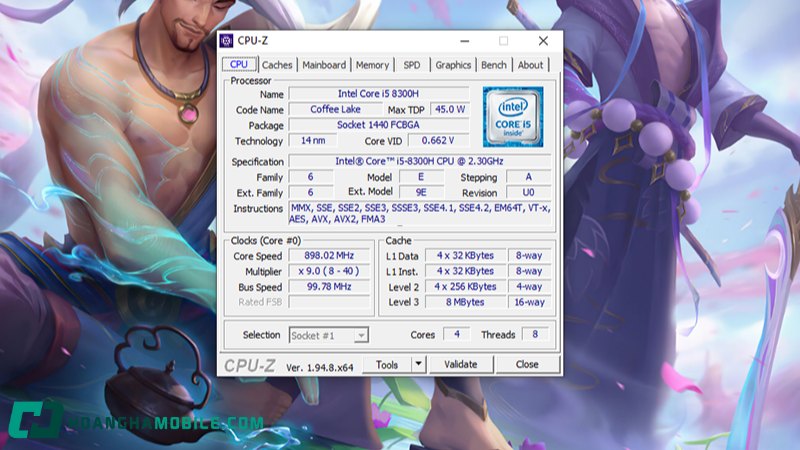Click L1 Data 4 x 32 KBytes value

click(465, 255)
